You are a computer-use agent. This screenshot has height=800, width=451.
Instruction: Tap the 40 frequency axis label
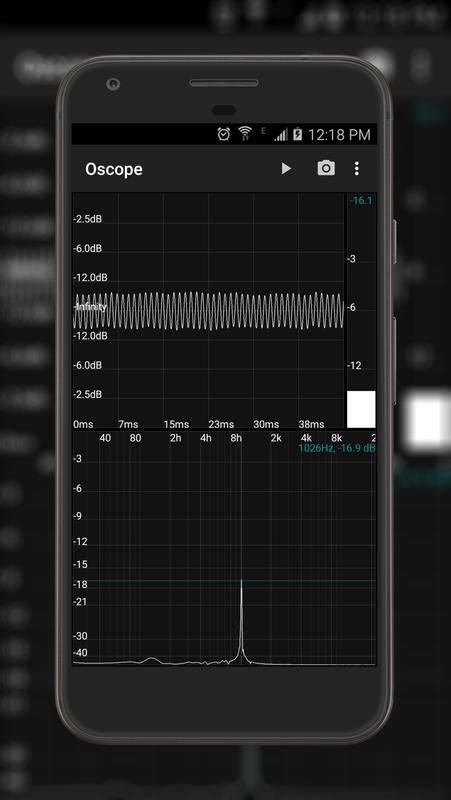(105, 438)
